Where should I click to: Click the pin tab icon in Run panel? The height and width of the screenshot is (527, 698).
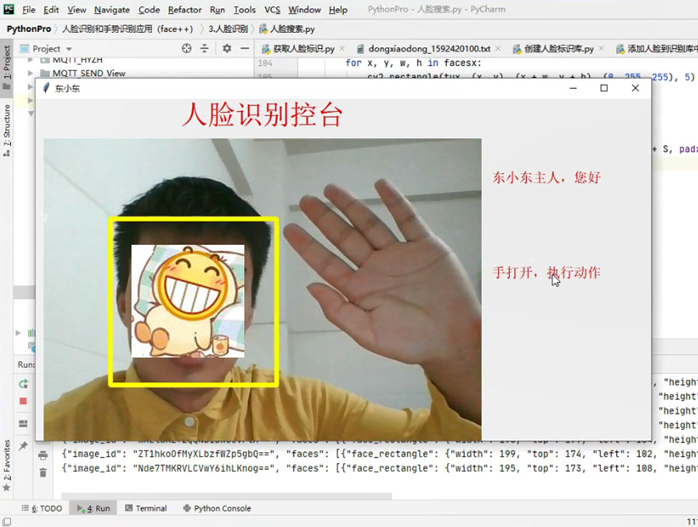tap(23, 446)
